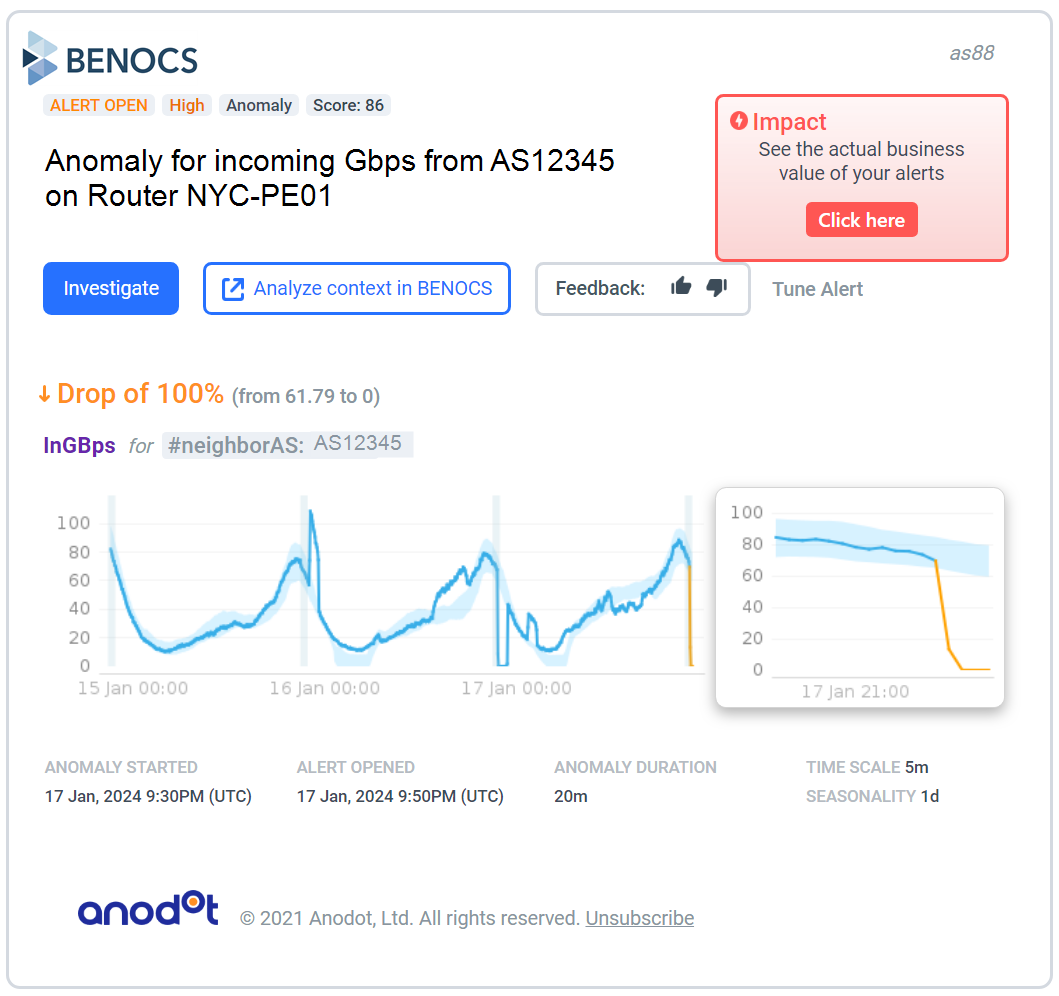Click the orange drop arrow indicator
This screenshot has width=1059, height=996.
click(x=45, y=394)
